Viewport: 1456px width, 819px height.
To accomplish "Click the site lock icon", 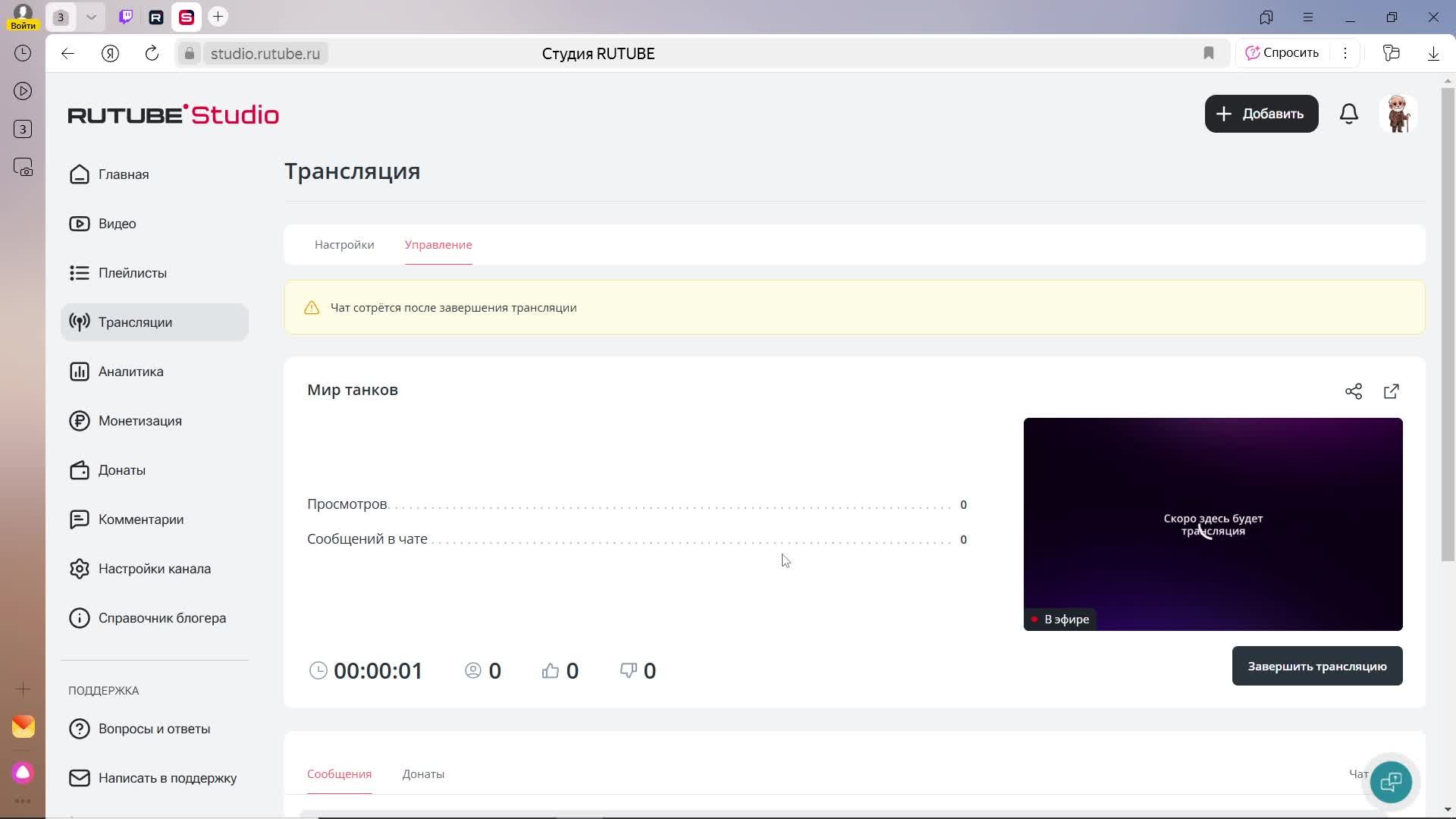I will click(190, 53).
